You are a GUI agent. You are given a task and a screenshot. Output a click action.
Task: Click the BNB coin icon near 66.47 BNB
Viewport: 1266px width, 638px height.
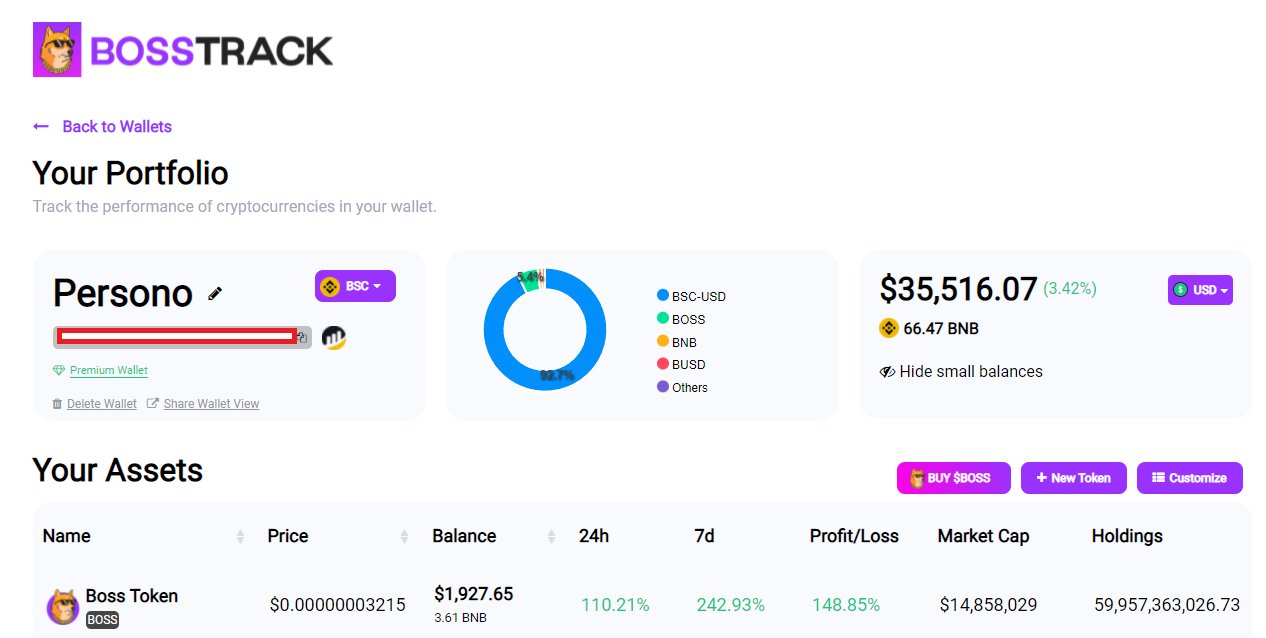(x=888, y=328)
